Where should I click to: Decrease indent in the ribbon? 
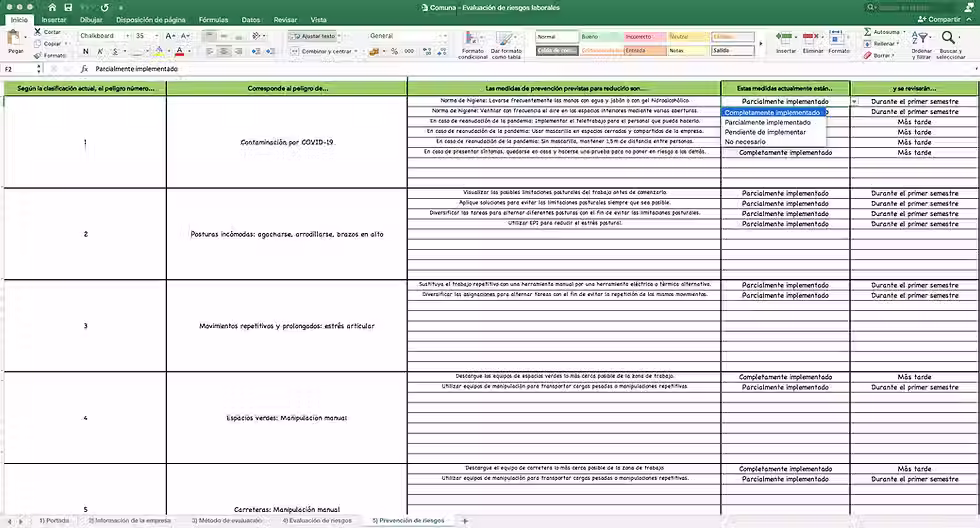pyautogui.click(x=256, y=51)
